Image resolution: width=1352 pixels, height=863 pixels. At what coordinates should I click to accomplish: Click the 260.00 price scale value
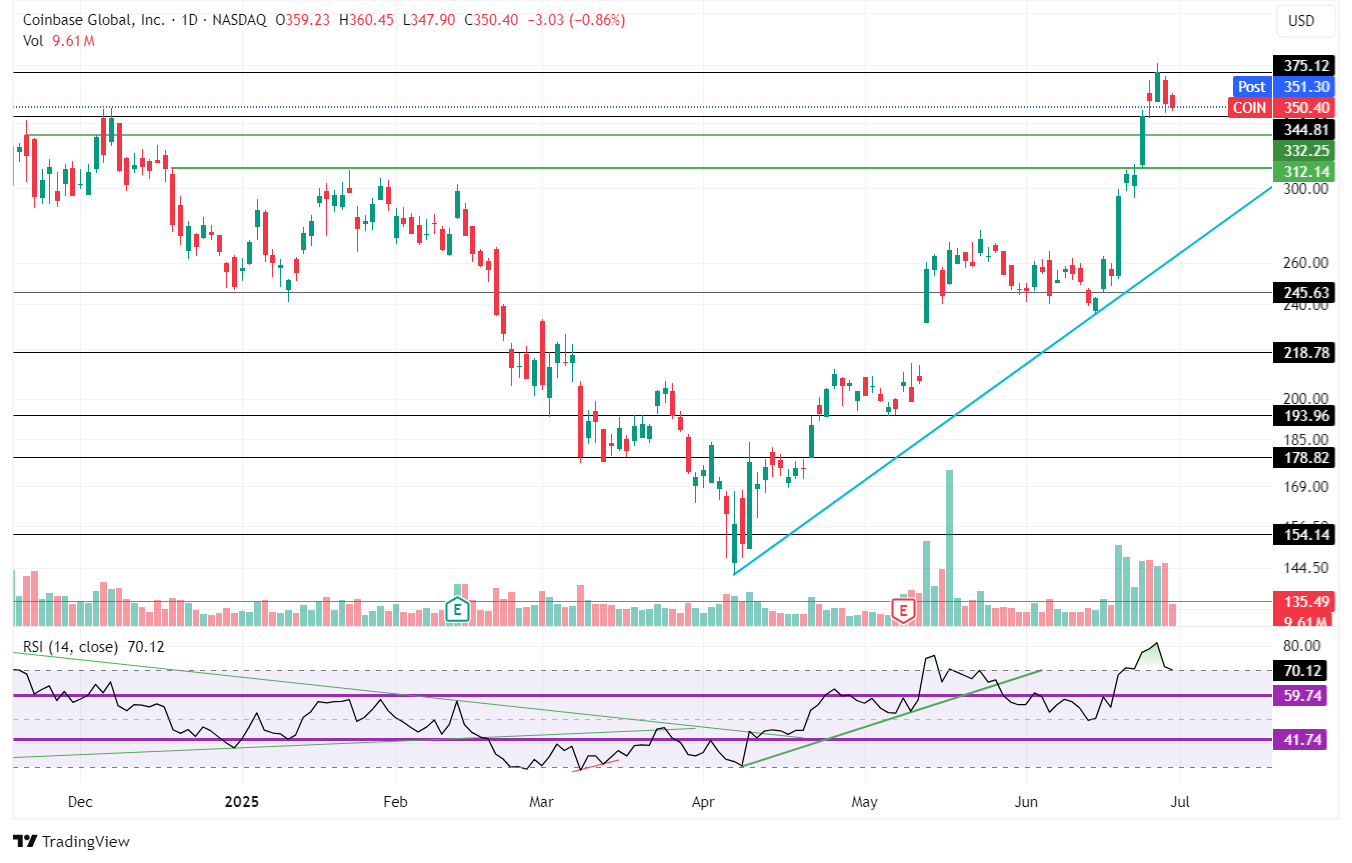click(1305, 263)
